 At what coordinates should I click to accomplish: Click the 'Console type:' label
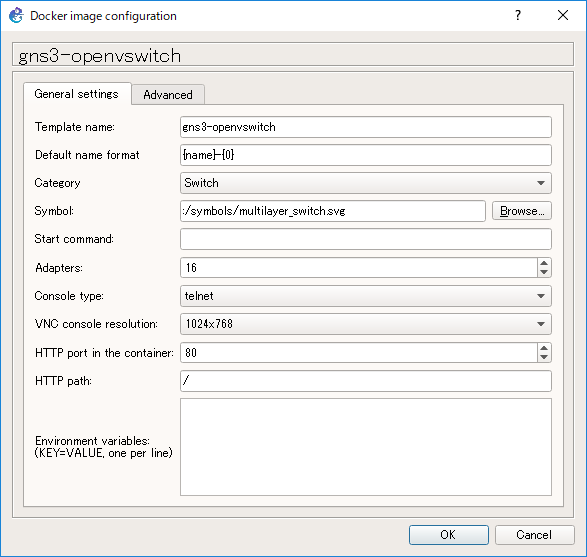coord(69,296)
